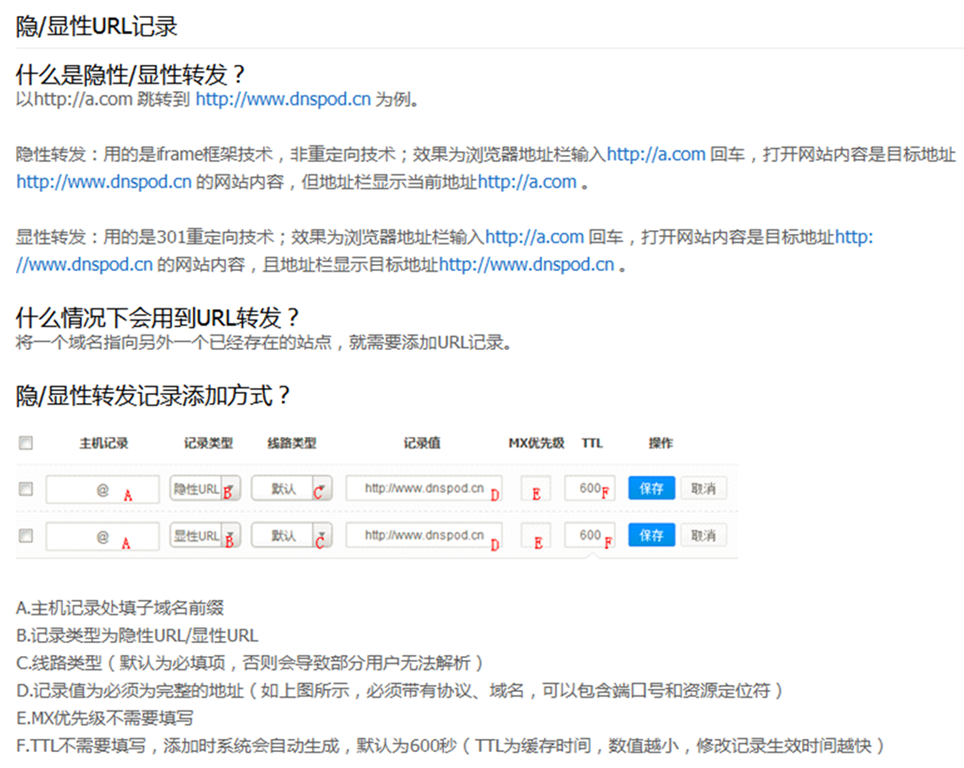Click heading 隐/显性转发记录添加方式？
This screenshot has height=768, width=964.
click(153, 395)
